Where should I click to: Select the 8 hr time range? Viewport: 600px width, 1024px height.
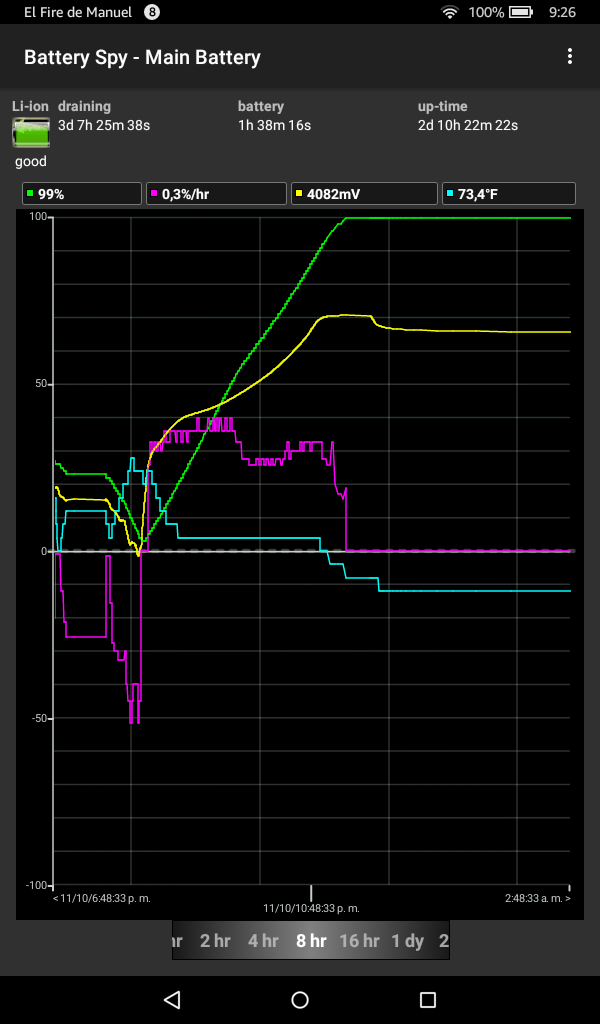click(311, 941)
